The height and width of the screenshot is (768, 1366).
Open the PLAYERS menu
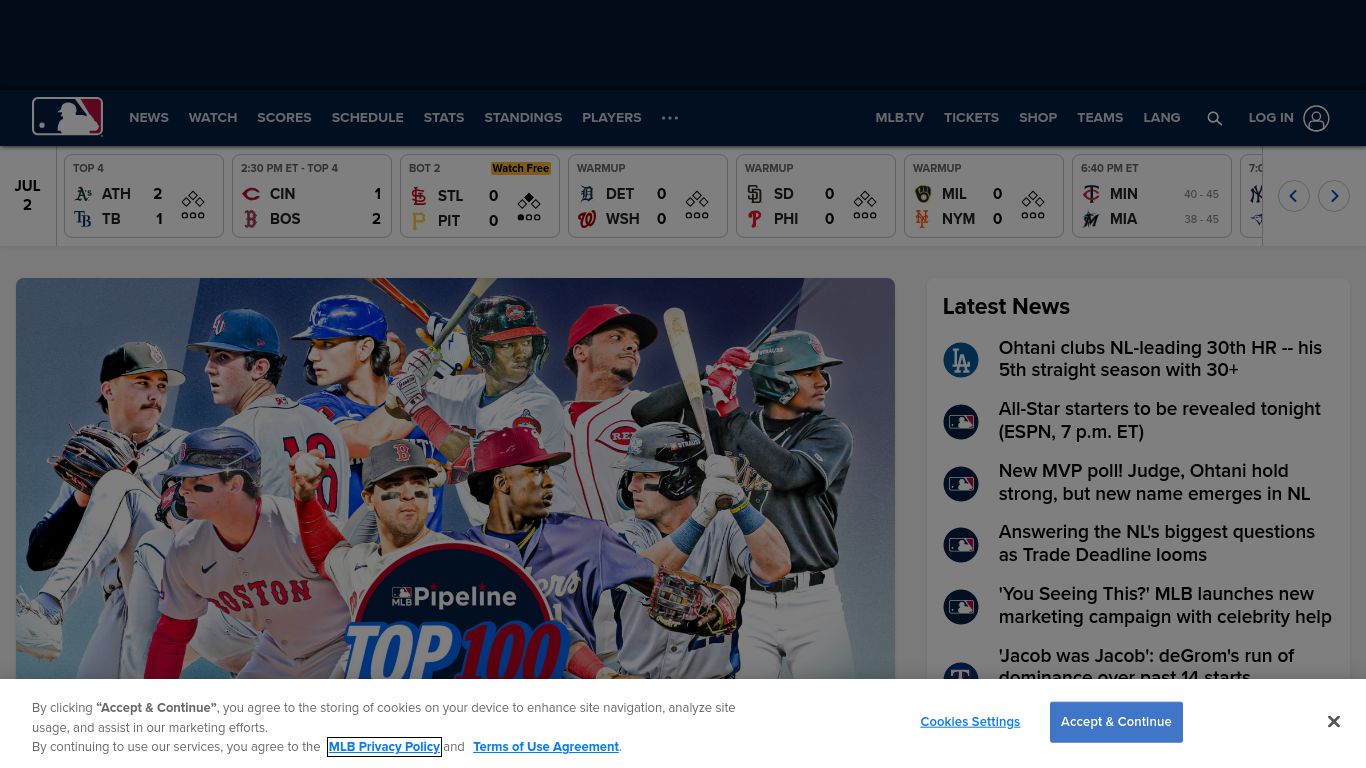(x=612, y=118)
